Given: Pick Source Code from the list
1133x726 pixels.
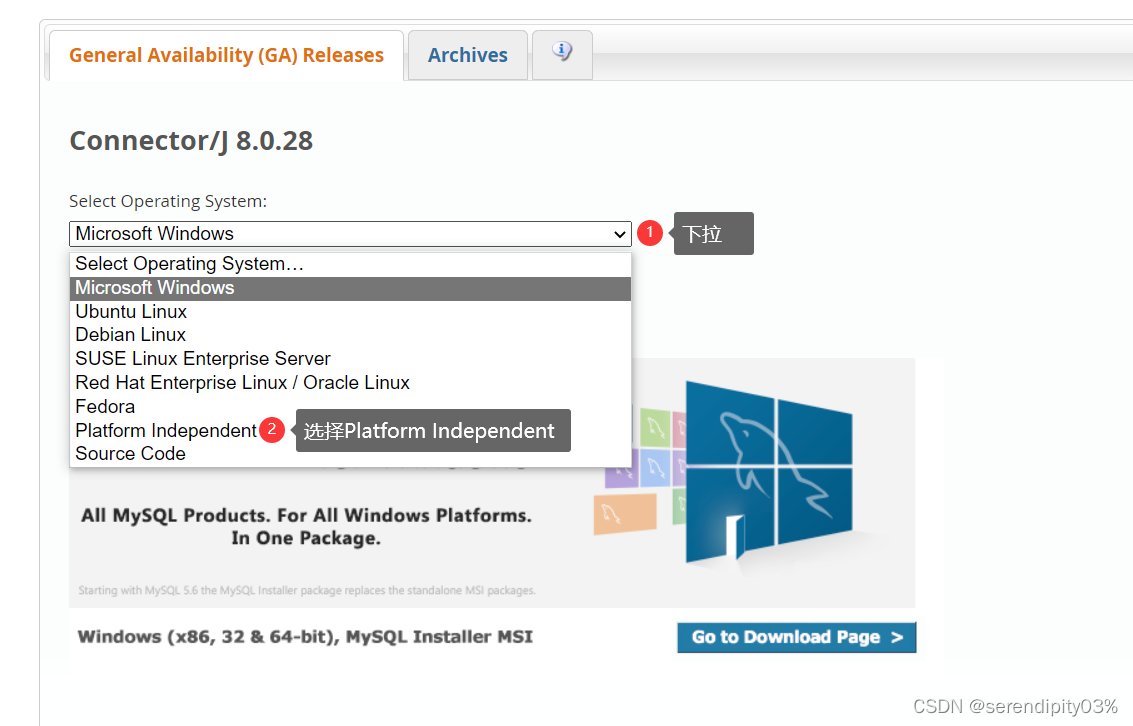Looking at the screenshot, I should (x=350, y=454).
